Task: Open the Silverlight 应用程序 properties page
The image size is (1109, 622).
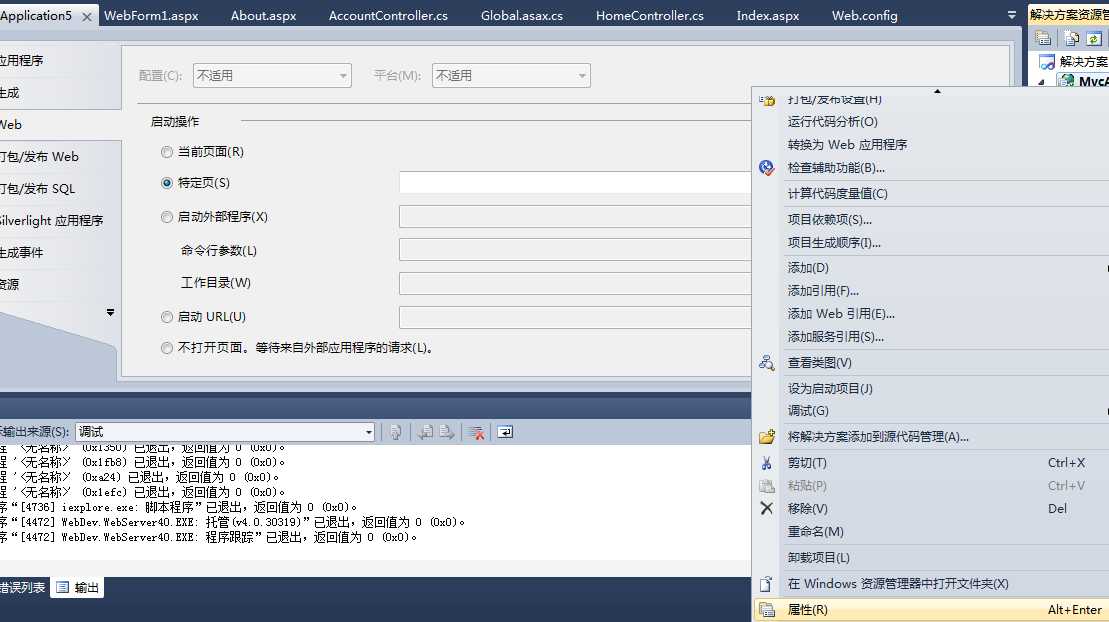Action: [59, 220]
